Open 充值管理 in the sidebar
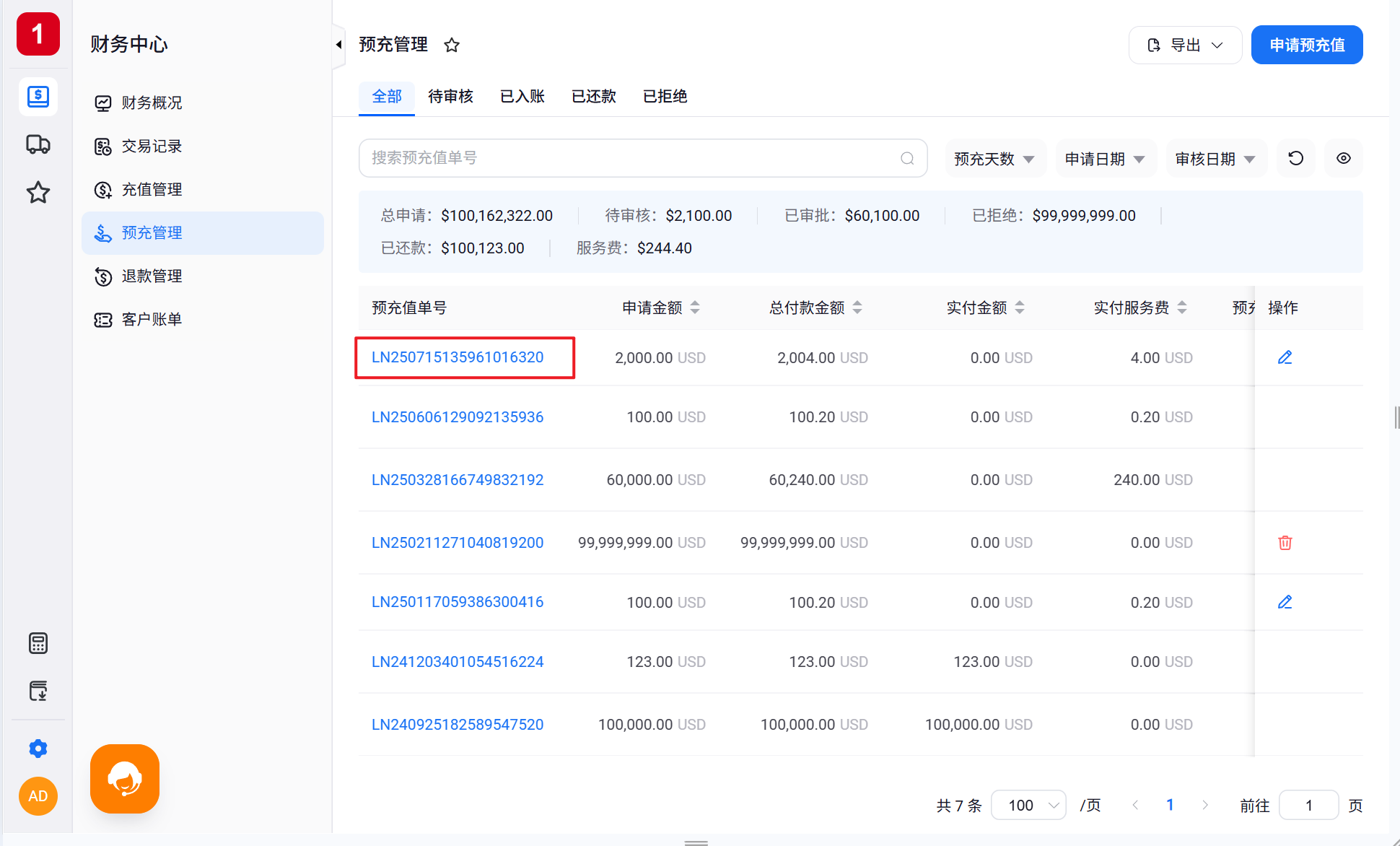The height and width of the screenshot is (846, 1400). [x=203, y=190]
